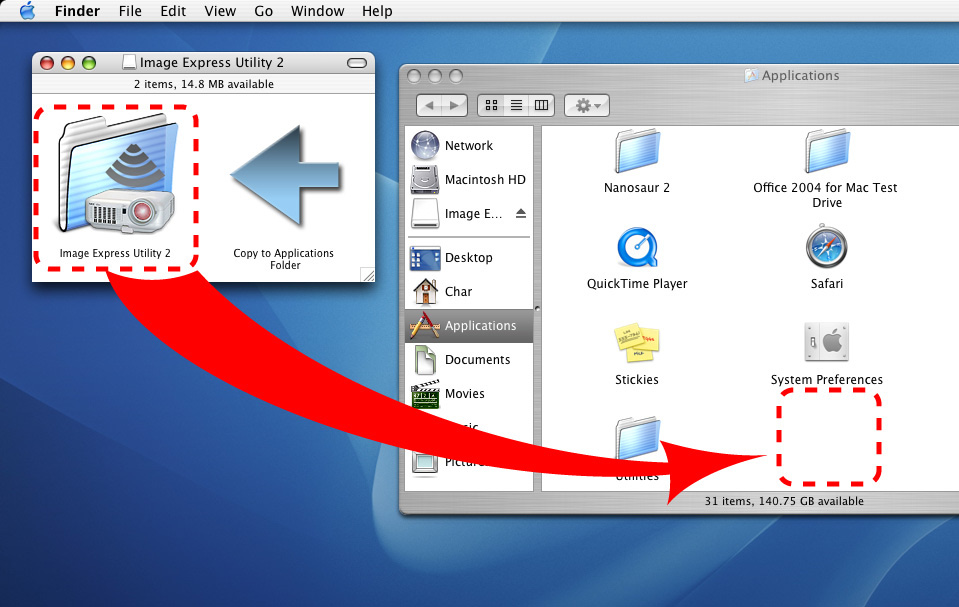Select the Safari application icon
This screenshot has height=607, width=959.
coord(827,248)
